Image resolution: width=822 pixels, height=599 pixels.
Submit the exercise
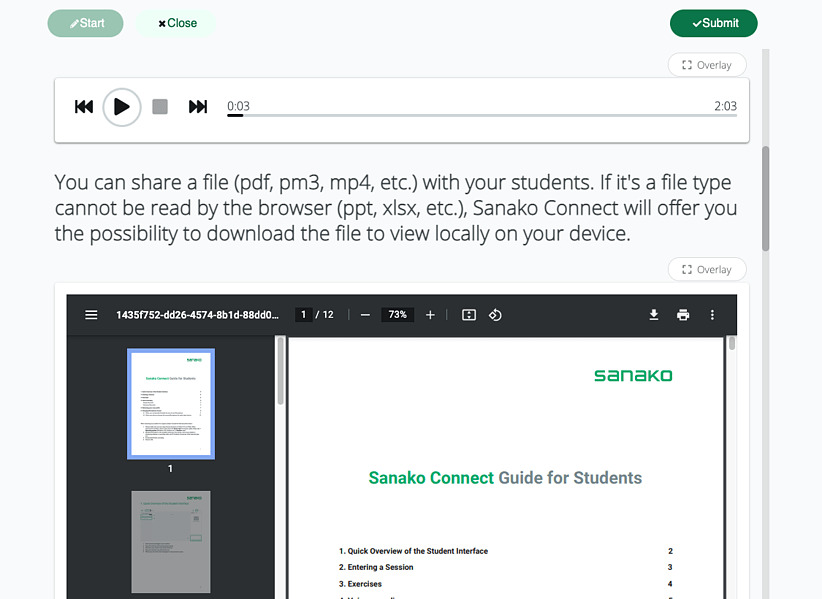tap(713, 23)
